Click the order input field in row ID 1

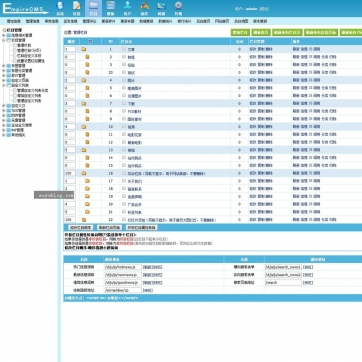pyautogui.click(x=70, y=49)
